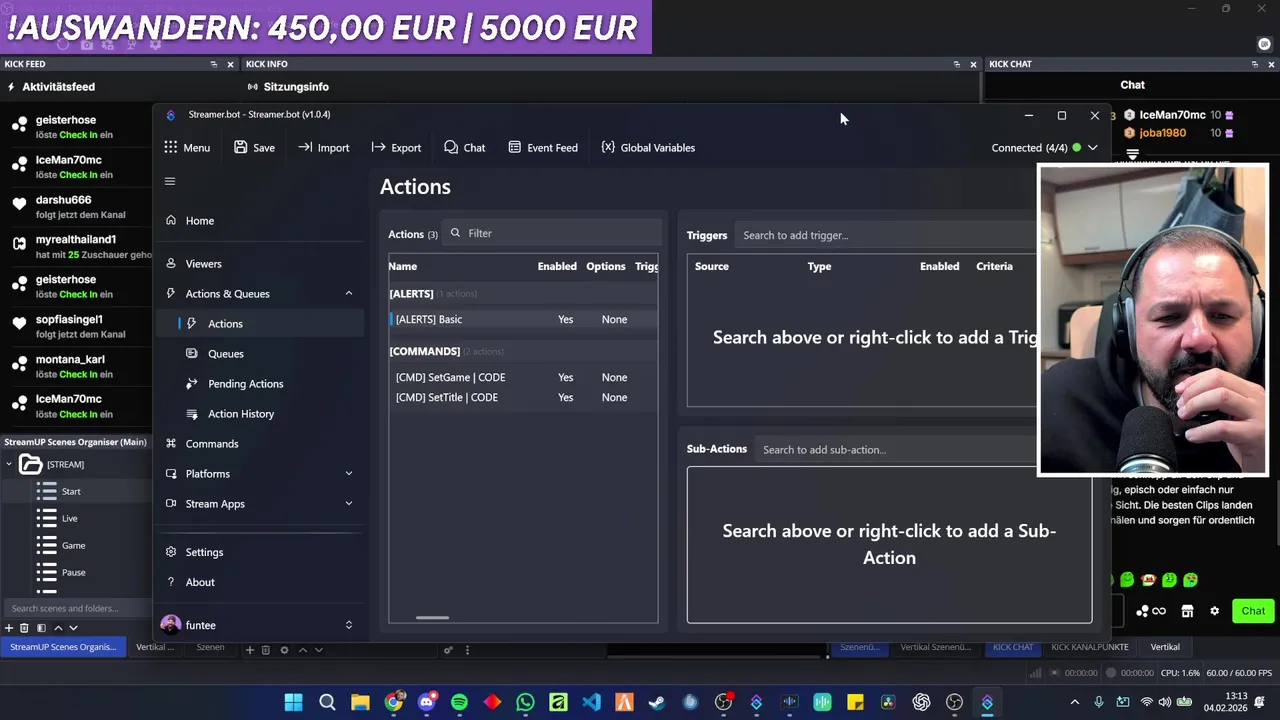Switch to KICK CHAT tab at bottom
Image resolution: width=1280 pixels, height=720 pixels.
(x=1012, y=647)
